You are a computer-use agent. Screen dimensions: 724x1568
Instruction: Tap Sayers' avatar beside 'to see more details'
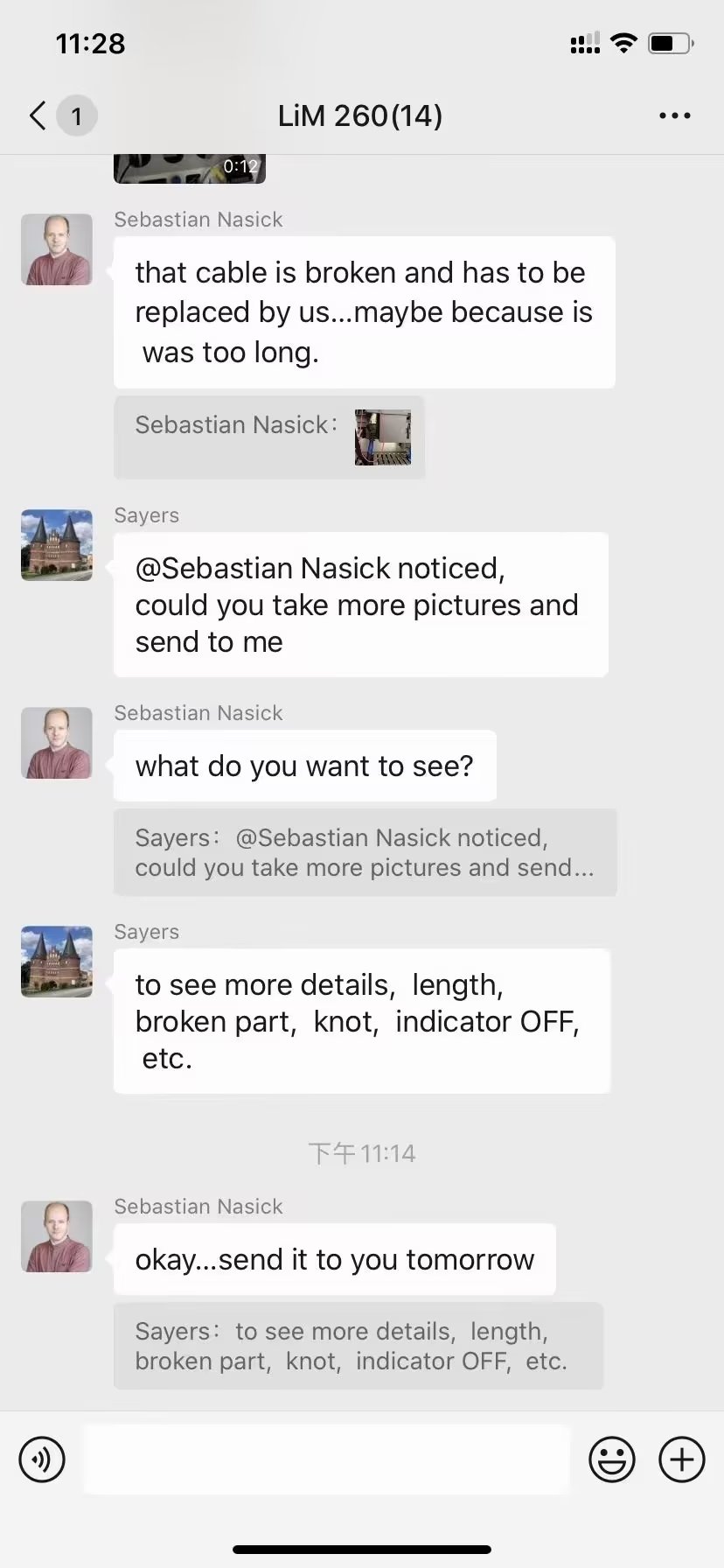coord(57,962)
